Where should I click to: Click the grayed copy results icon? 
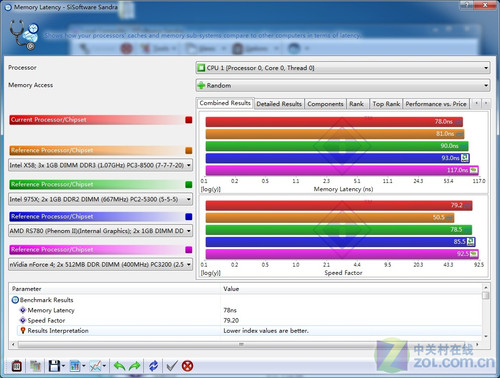point(35,366)
